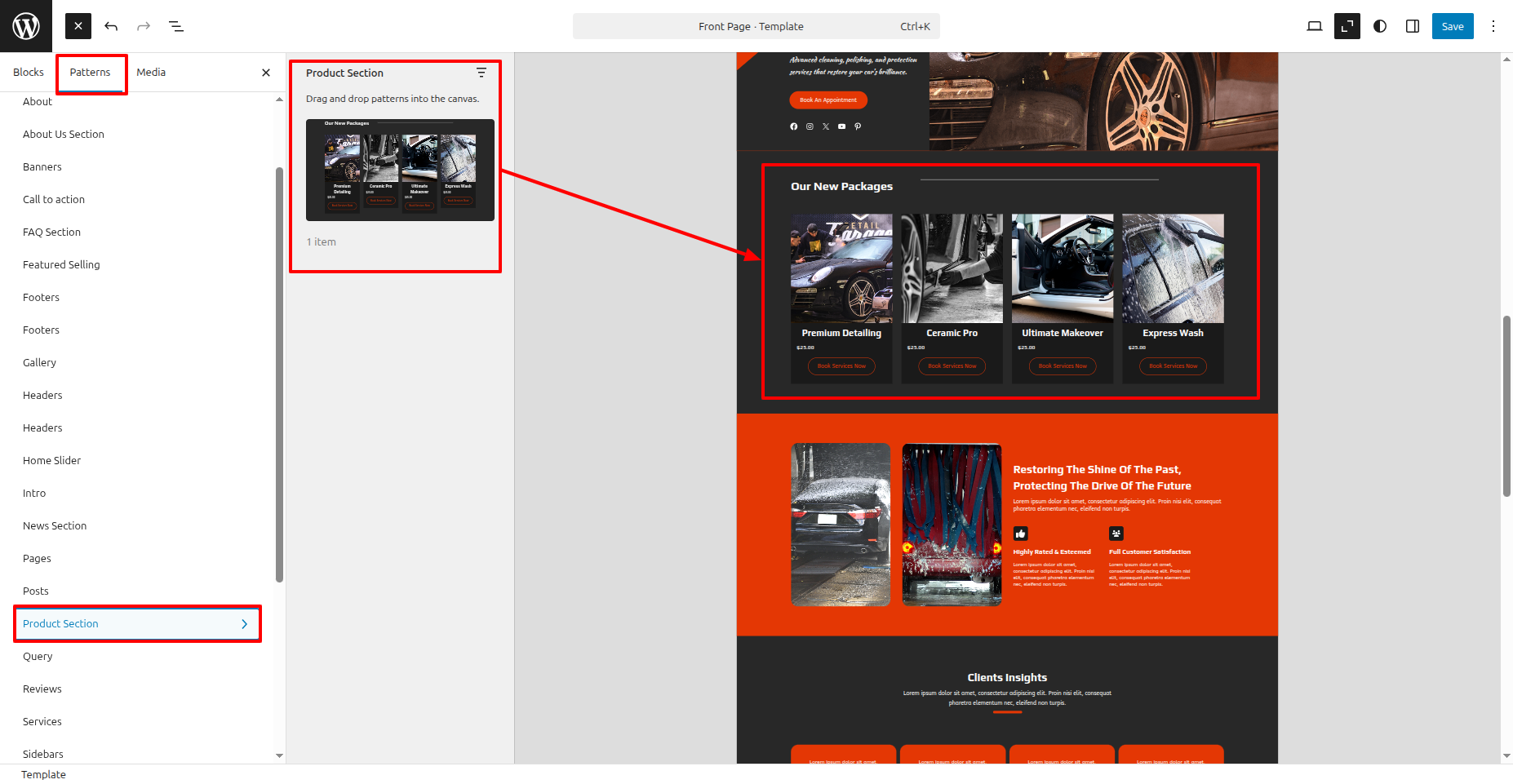Select the Our New Packages pattern thumbnail
The image size is (1513, 784).
[x=400, y=170]
